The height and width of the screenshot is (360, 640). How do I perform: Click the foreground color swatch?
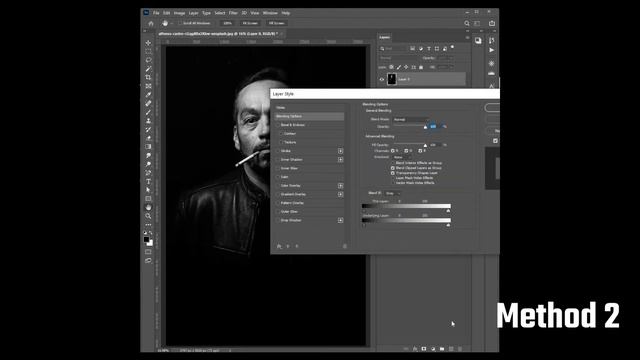click(147, 240)
